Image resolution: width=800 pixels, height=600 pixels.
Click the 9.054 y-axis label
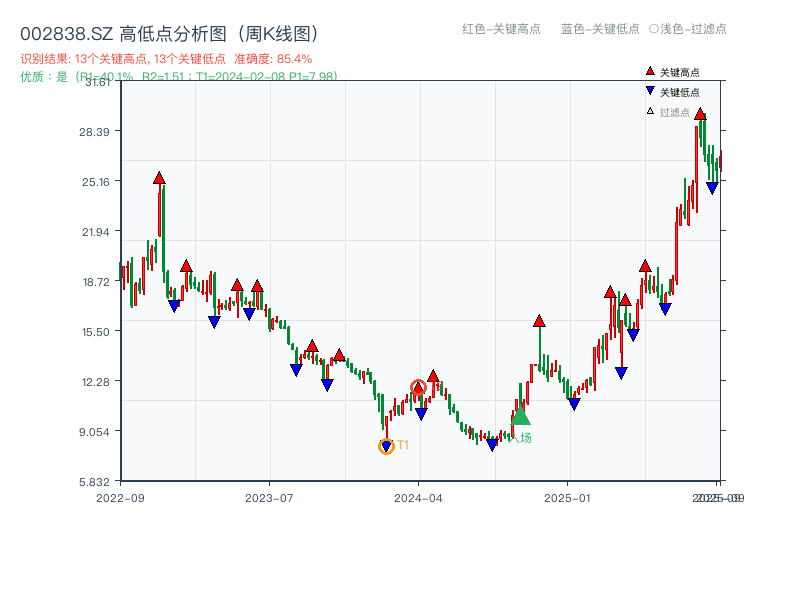tap(94, 432)
